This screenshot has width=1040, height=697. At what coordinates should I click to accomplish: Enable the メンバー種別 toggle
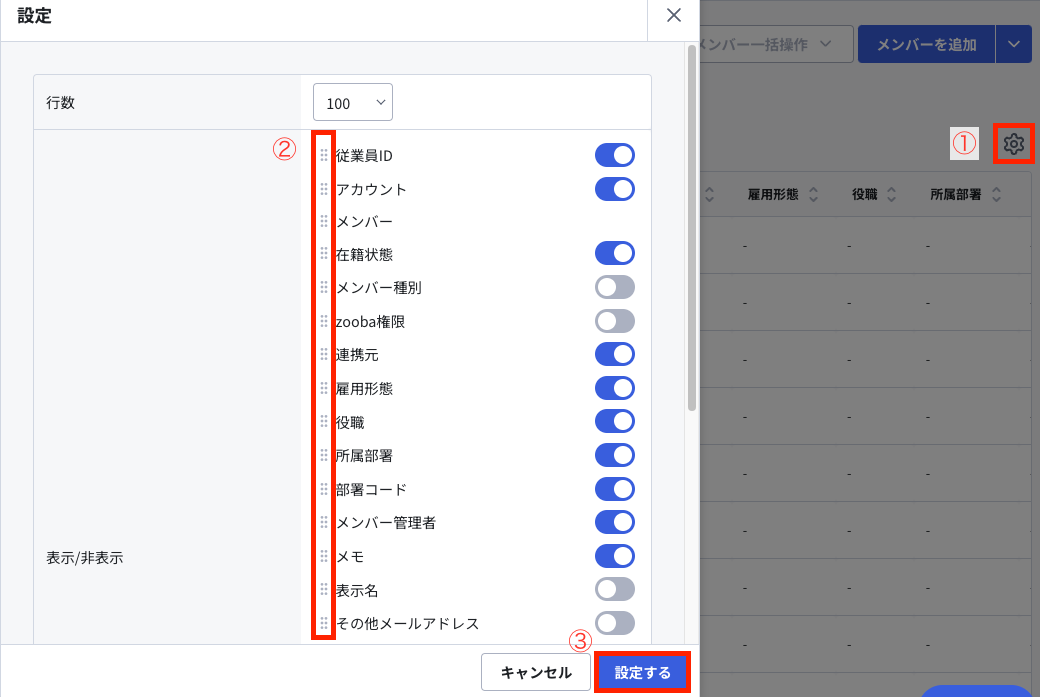[x=615, y=287]
